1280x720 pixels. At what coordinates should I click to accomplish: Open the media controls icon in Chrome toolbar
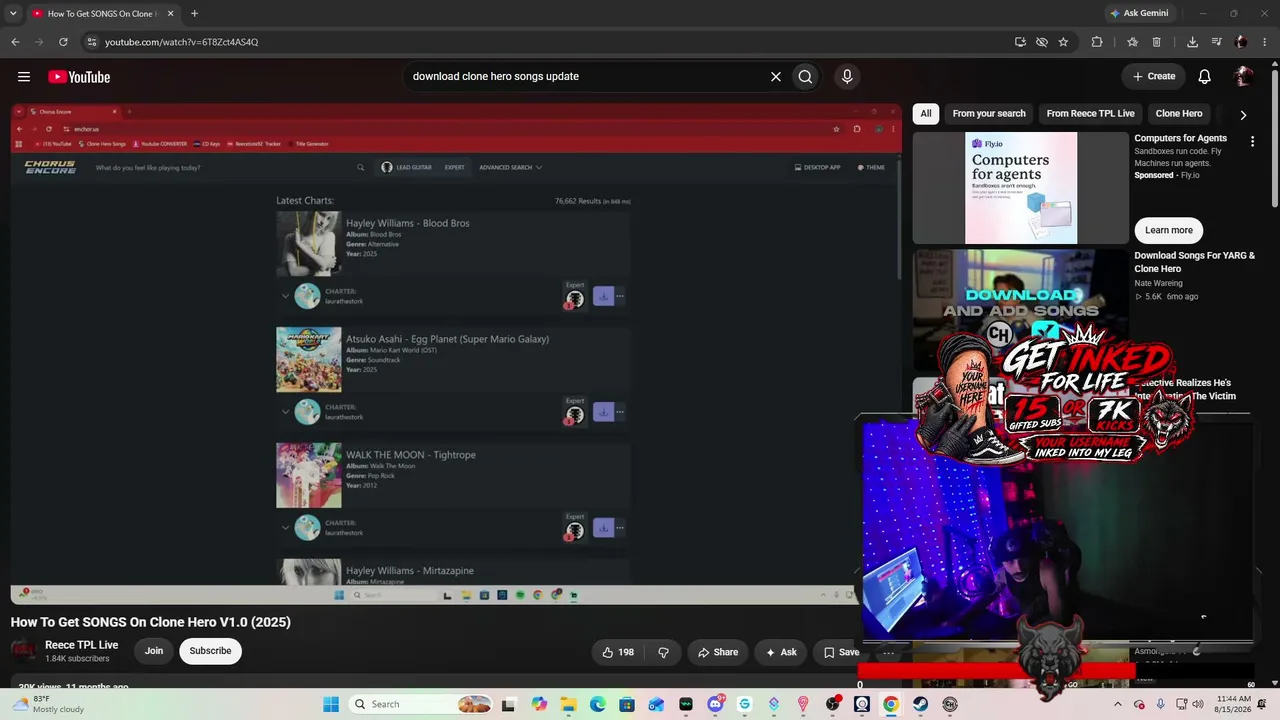tap(1217, 42)
